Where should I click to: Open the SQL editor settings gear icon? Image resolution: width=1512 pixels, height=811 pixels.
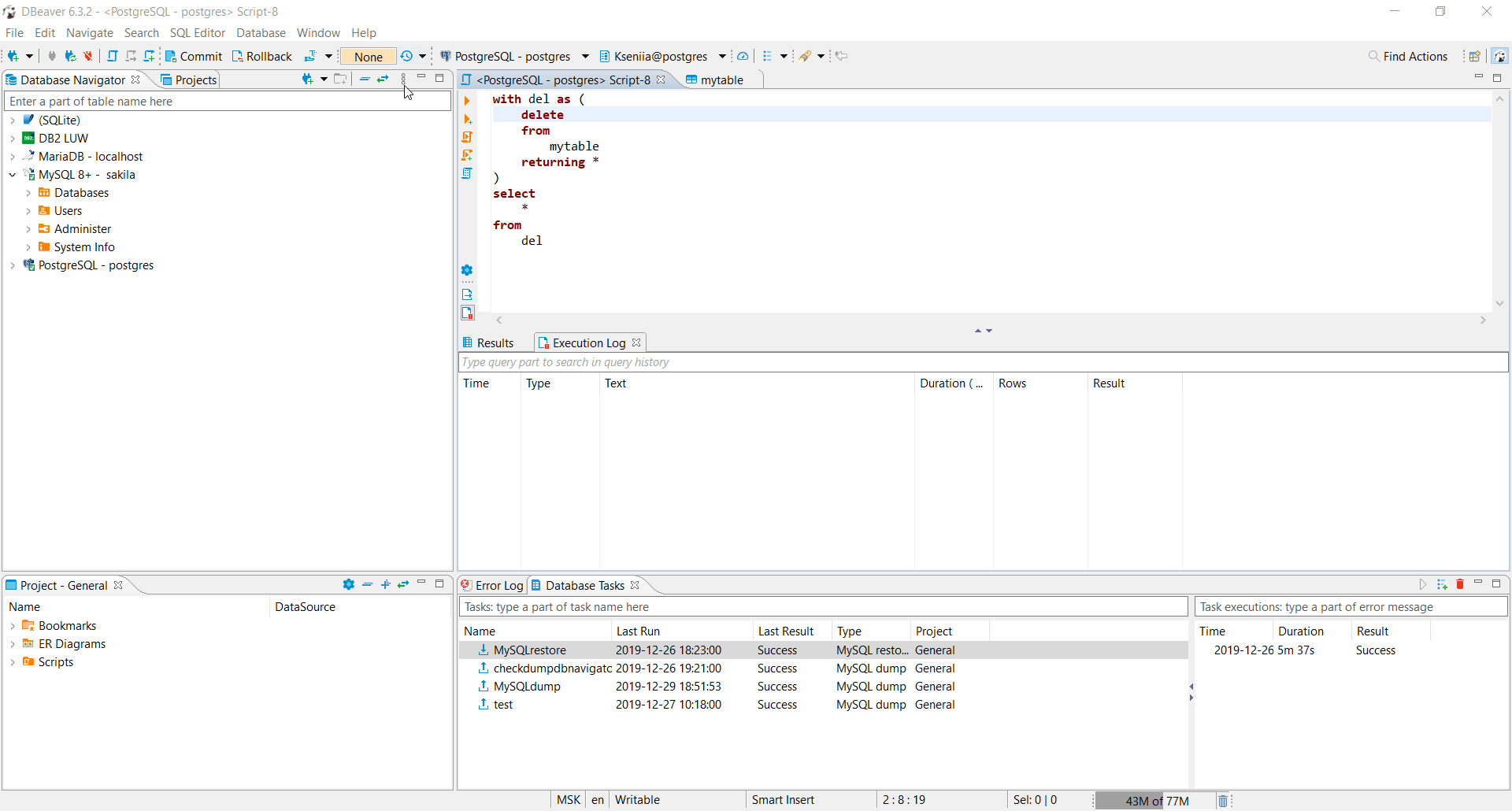467,270
